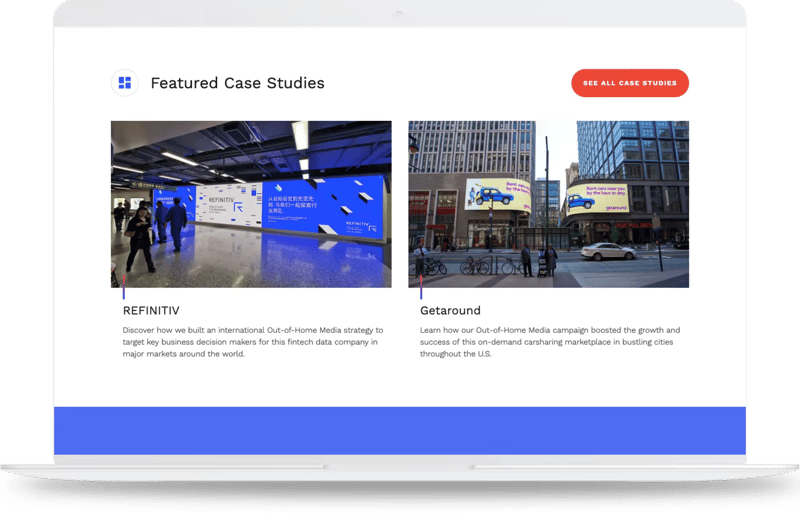Viewport: 800px width, 513px height.
Task: Select the Getaround description starting "Learn how our Out-of-Home"
Action: click(550, 342)
